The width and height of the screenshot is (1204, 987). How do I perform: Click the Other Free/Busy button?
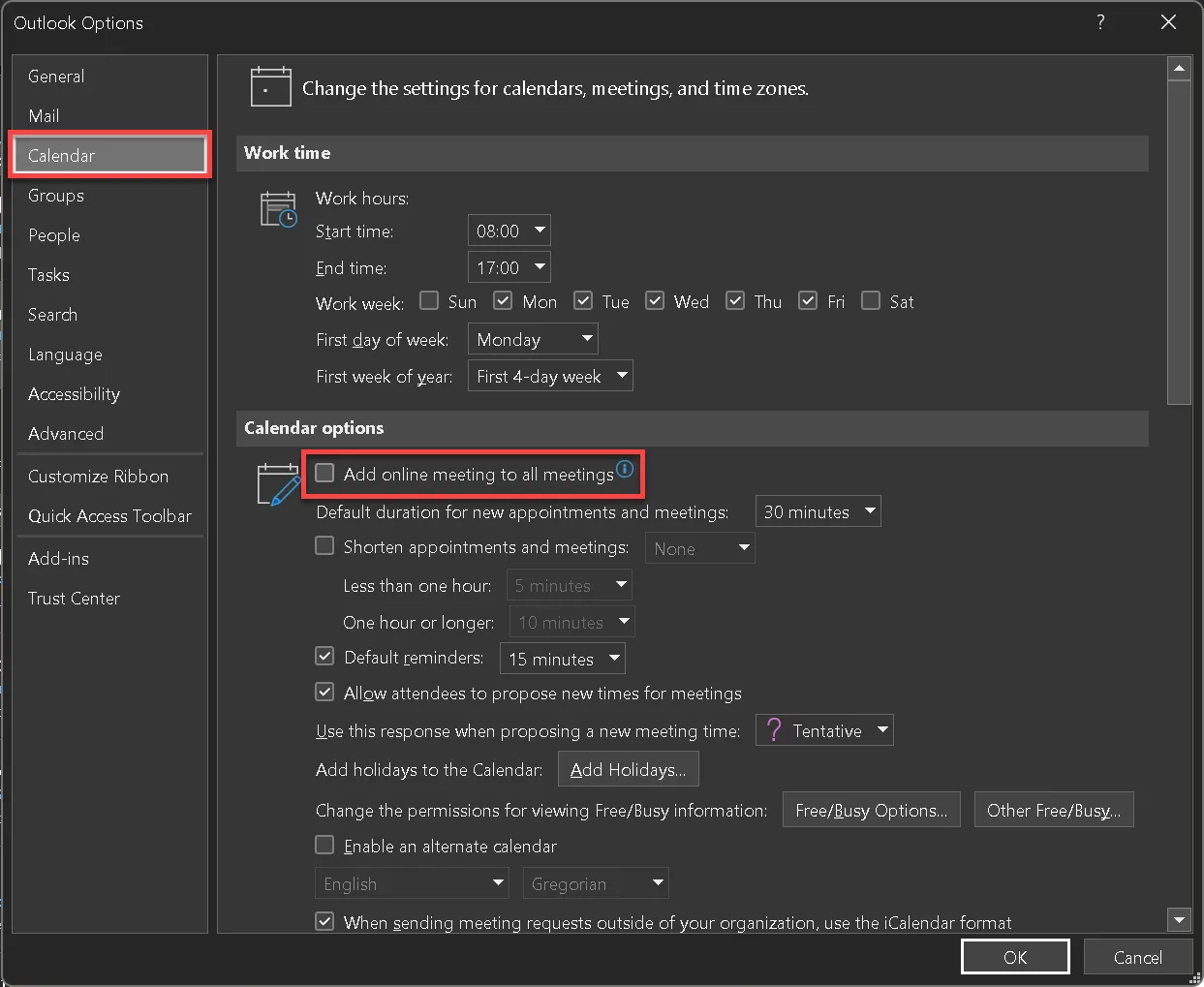[1054, 810]
